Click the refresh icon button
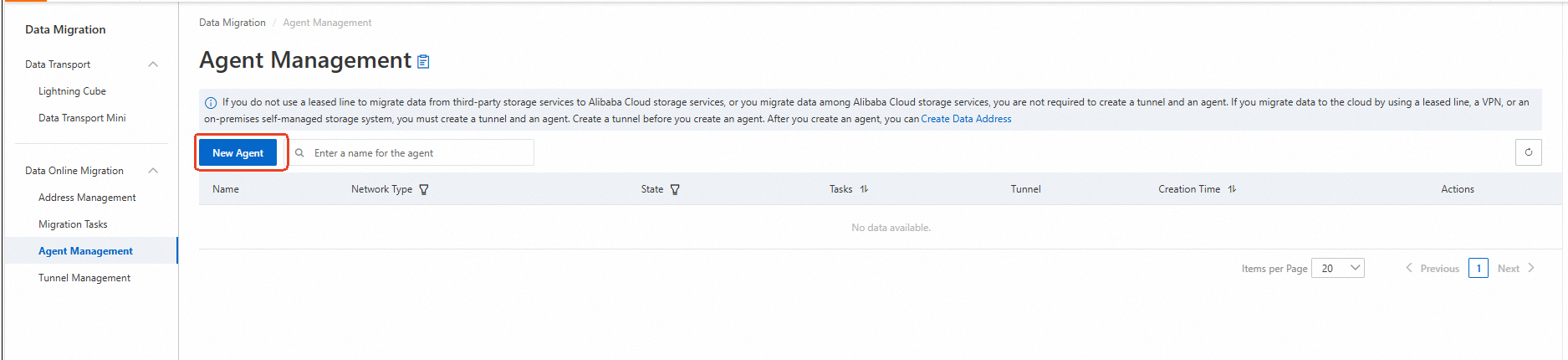The height and width of the screenshot is (360, 1568). point(1528,152)
